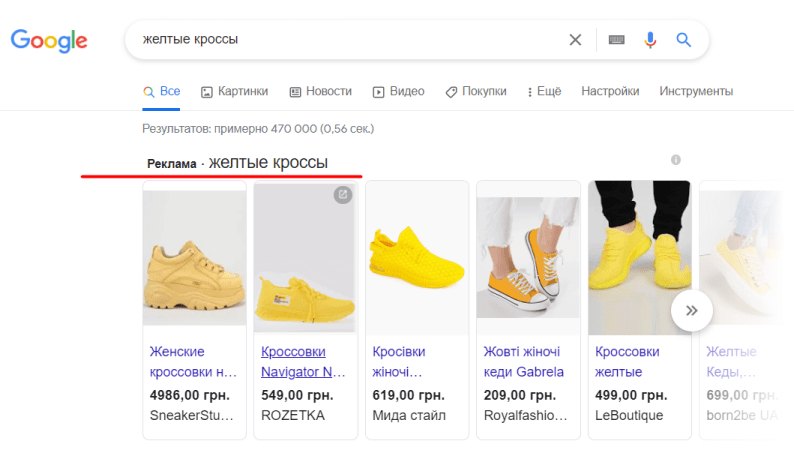Click the ad info icon
Screen dimensions: 794x459
pos(676,160)
